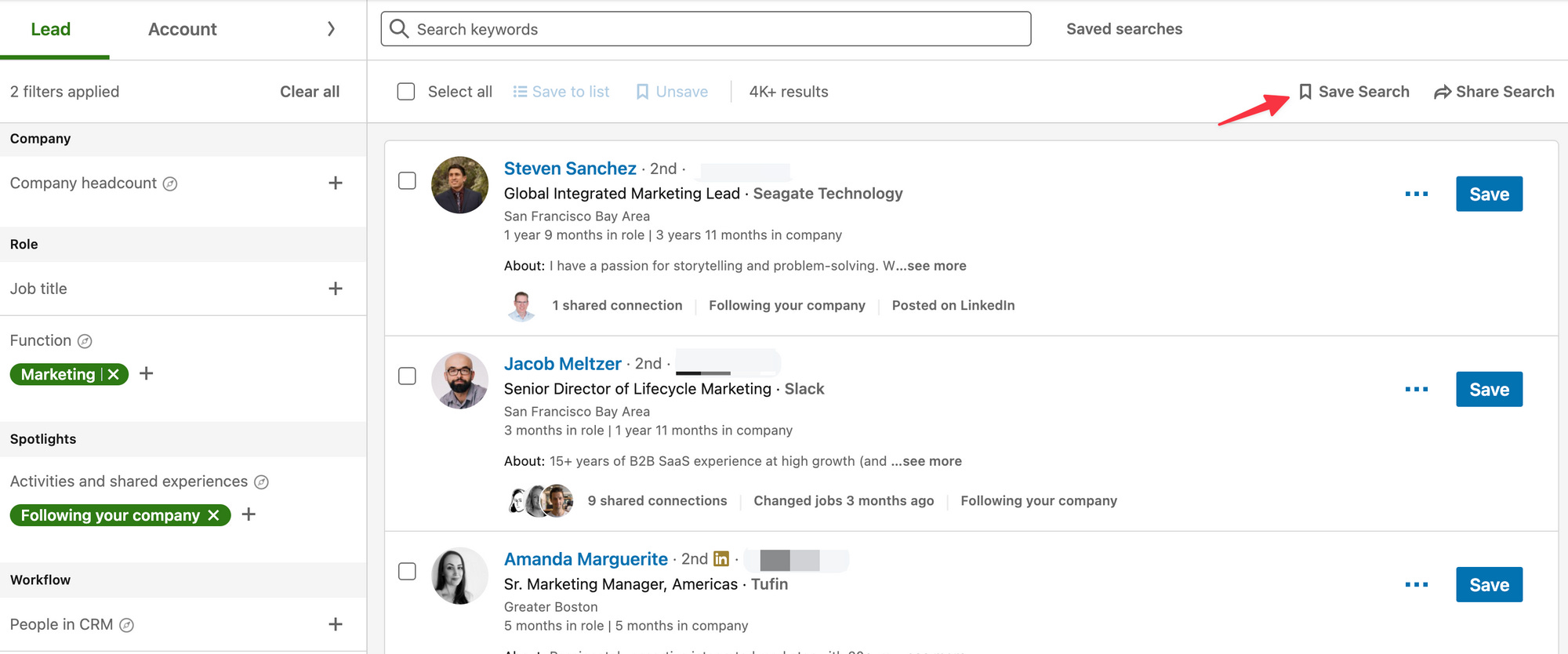Expand the Company headcount filter
1568x654 pixels.
336,183
